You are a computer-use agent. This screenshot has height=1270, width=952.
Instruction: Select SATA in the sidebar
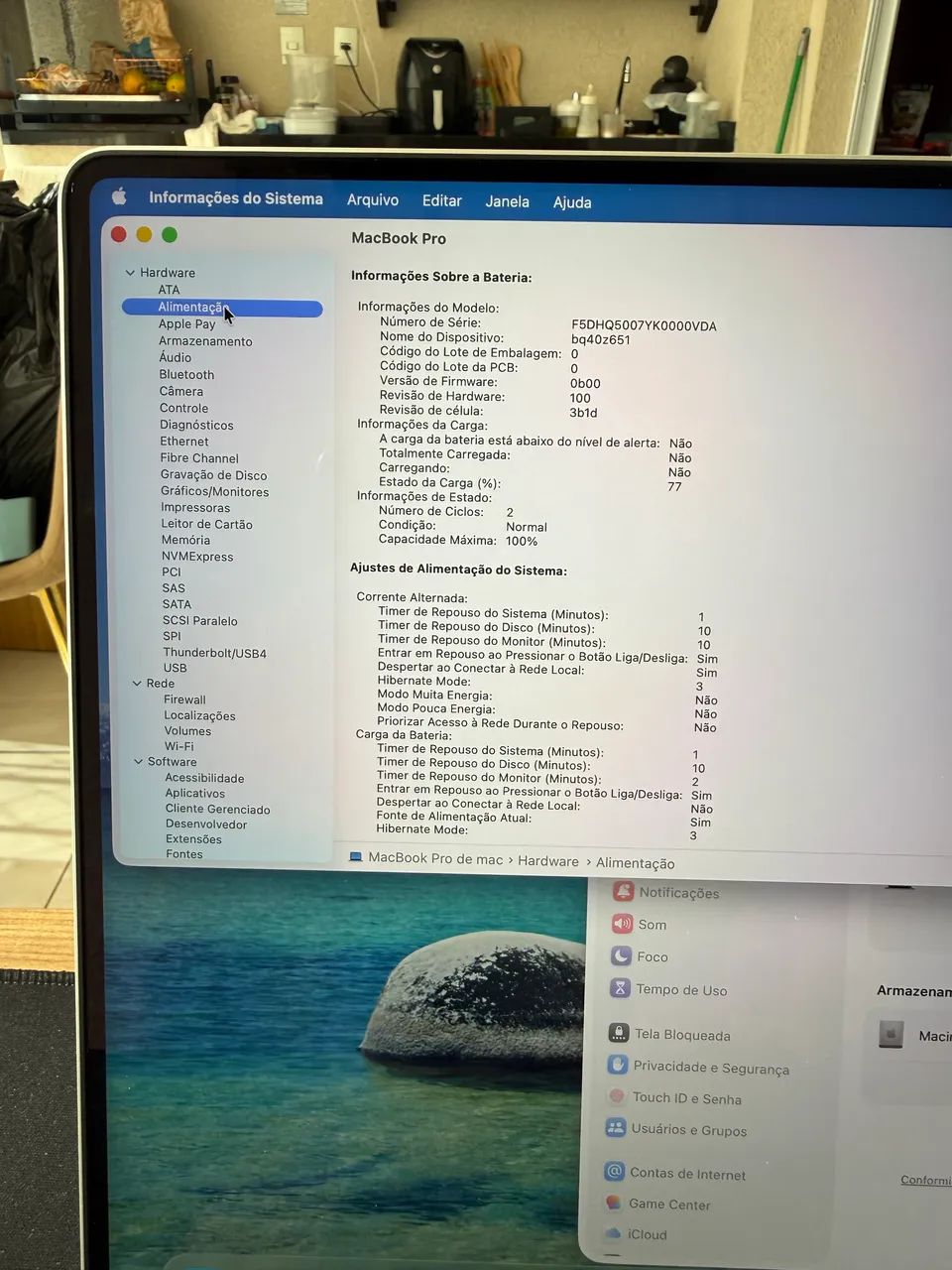point(177,603)
